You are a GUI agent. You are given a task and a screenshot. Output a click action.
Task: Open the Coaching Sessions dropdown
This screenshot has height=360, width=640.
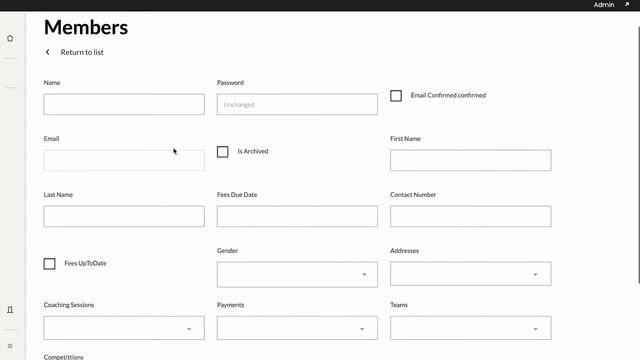point(124,328)
